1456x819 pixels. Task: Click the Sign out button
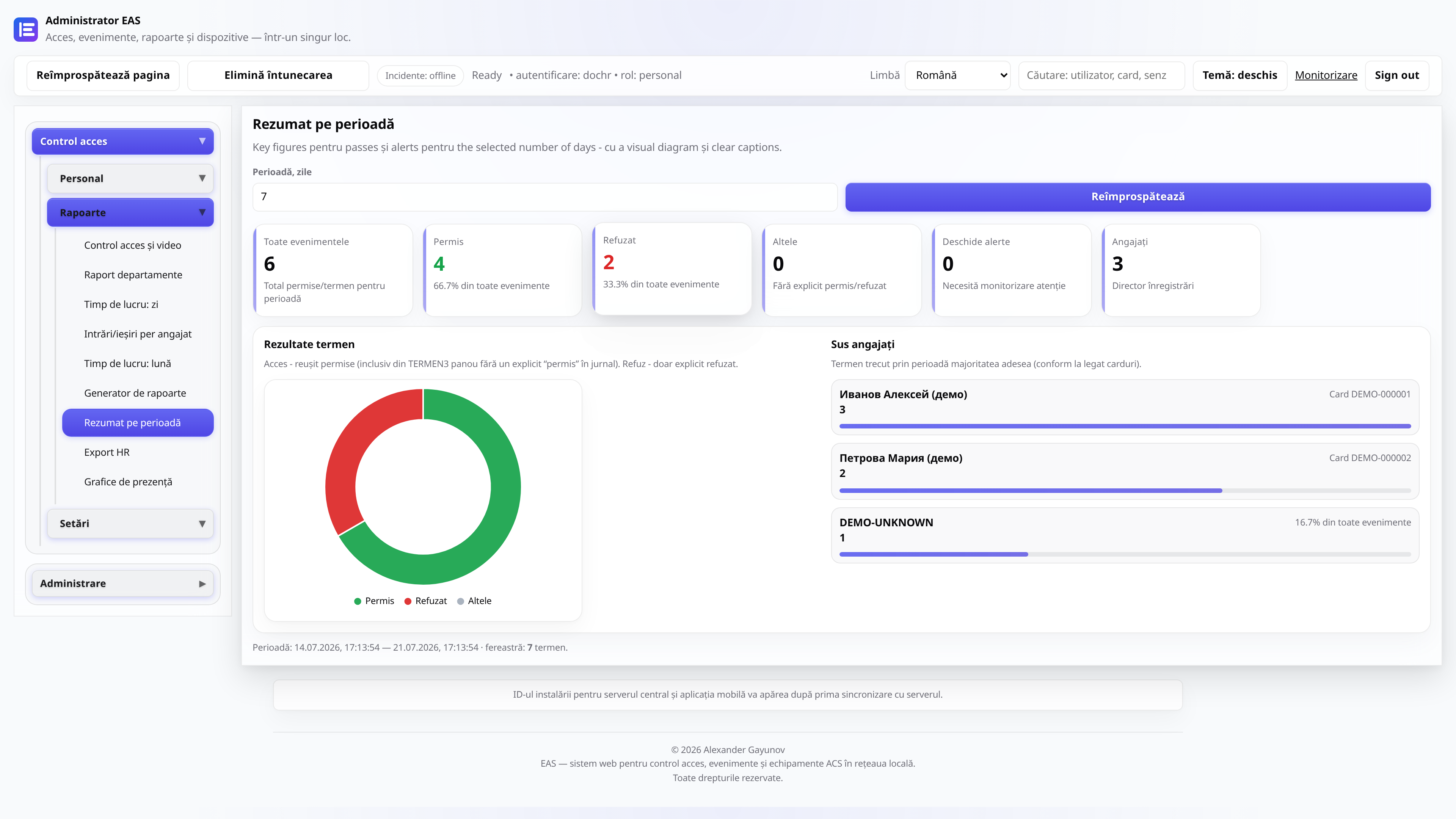[x=1396, y=76]
